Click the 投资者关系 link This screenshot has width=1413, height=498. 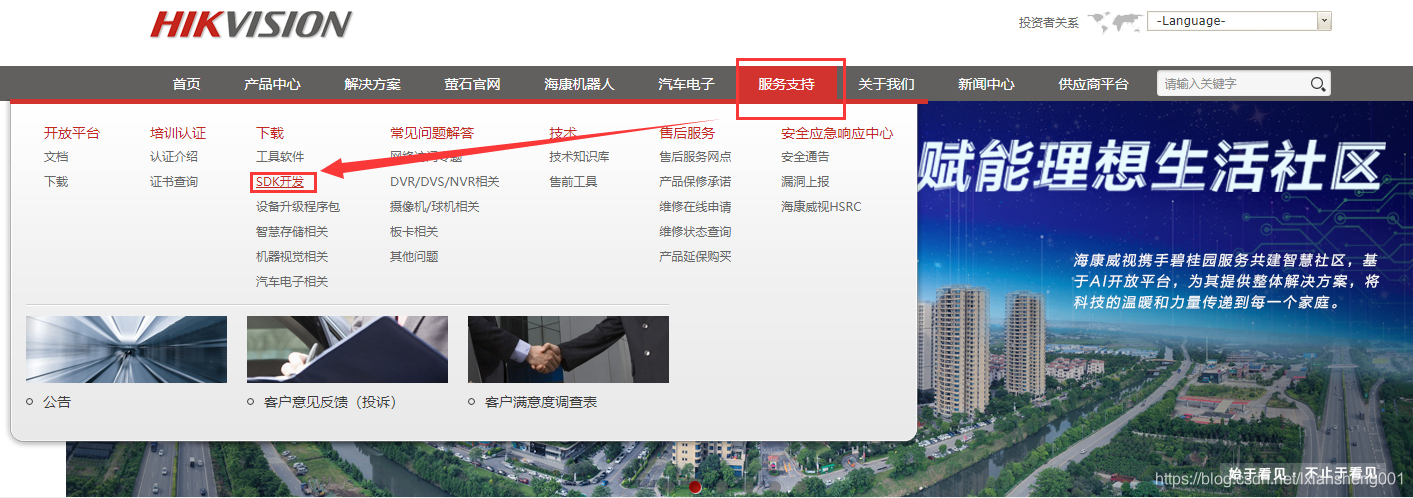tap(1048, 22)
